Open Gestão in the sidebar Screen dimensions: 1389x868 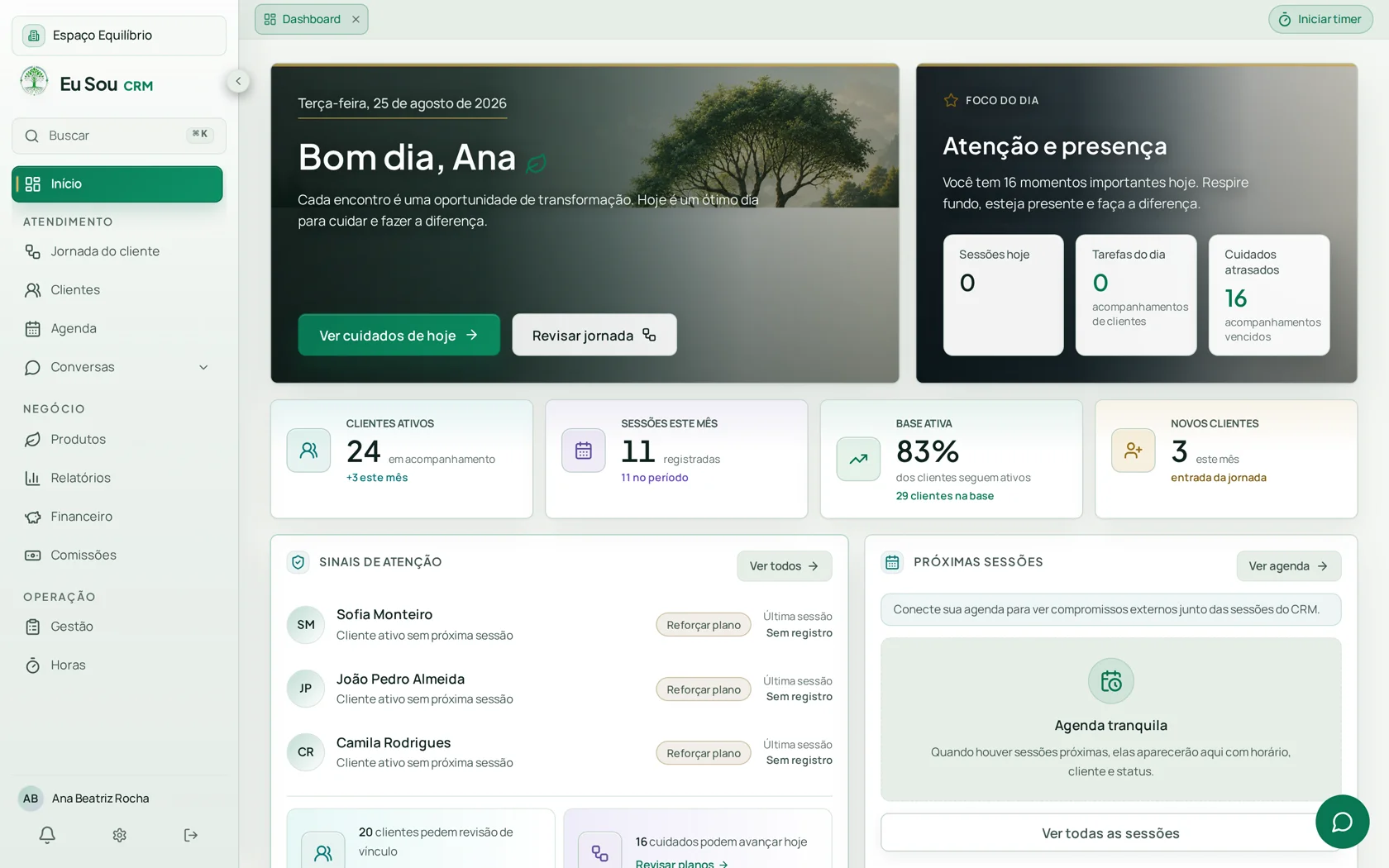pos(117,627)
